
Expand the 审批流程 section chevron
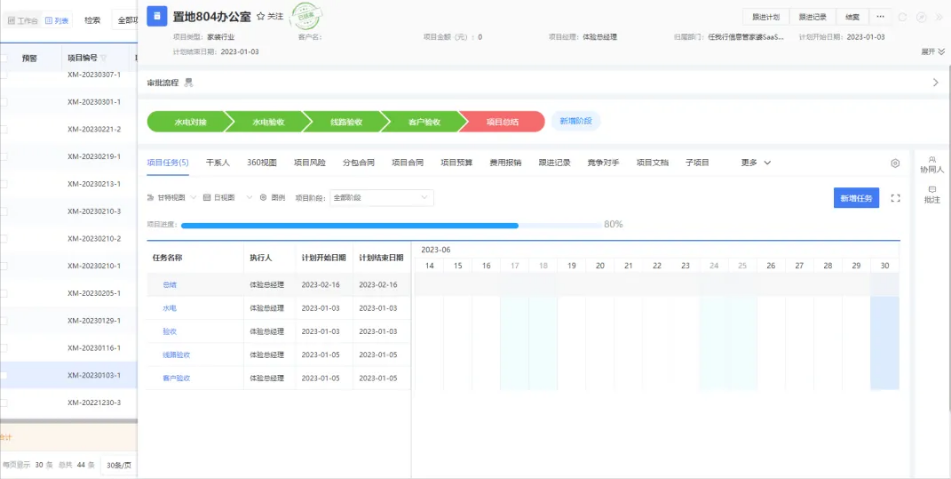(934, 82)
